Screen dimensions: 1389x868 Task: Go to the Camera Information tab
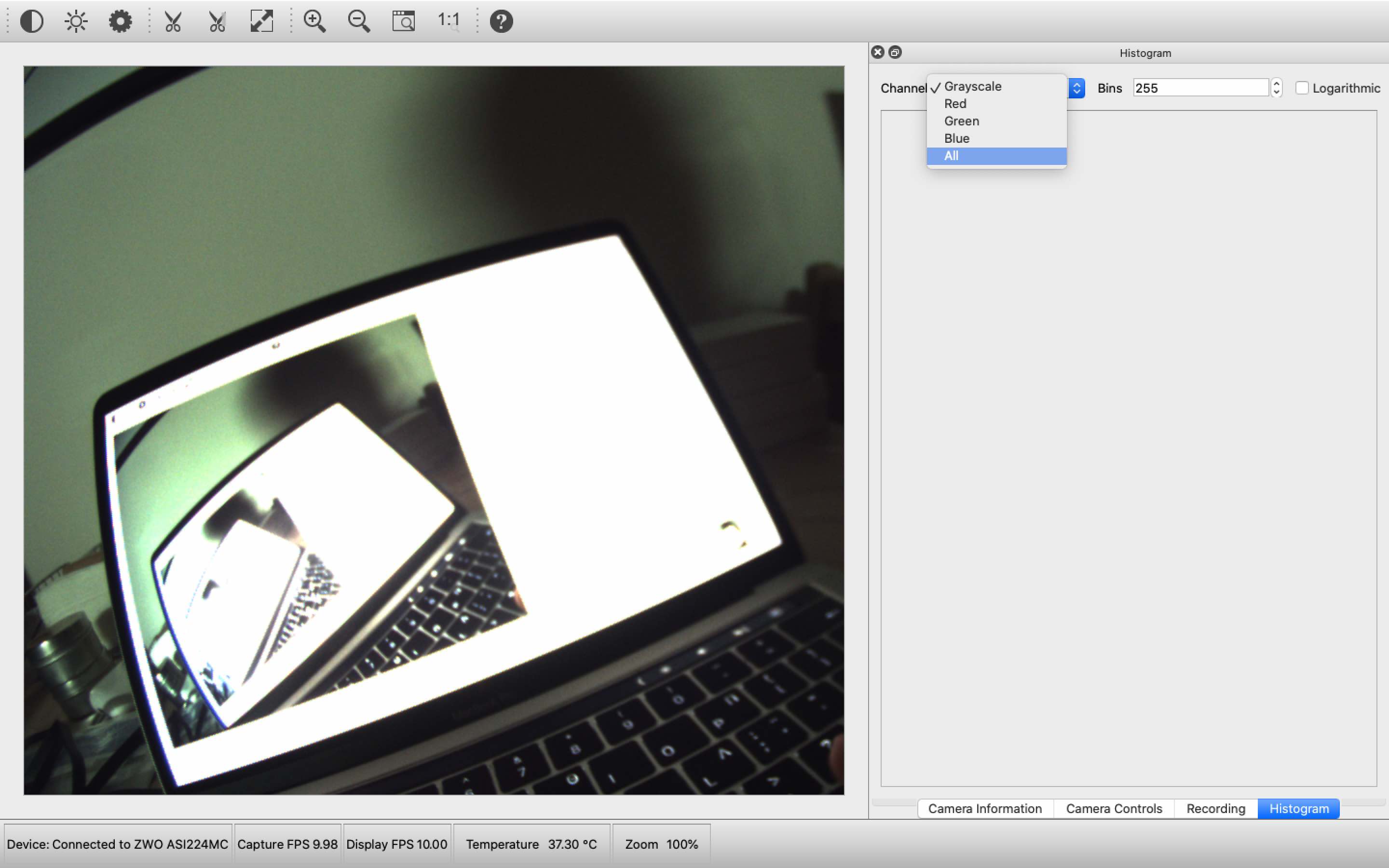click(984, 808)
